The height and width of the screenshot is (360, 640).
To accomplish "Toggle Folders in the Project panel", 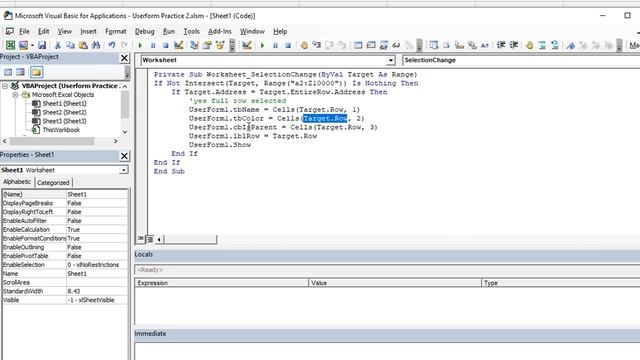I will click(x=36, y=72).
